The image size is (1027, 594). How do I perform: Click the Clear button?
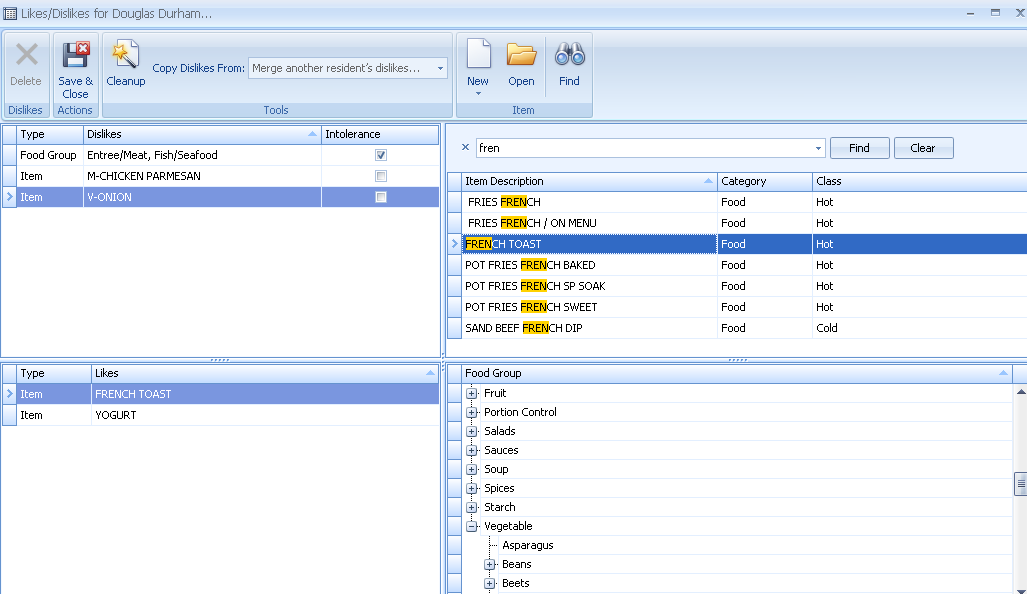tap(923, 148)
